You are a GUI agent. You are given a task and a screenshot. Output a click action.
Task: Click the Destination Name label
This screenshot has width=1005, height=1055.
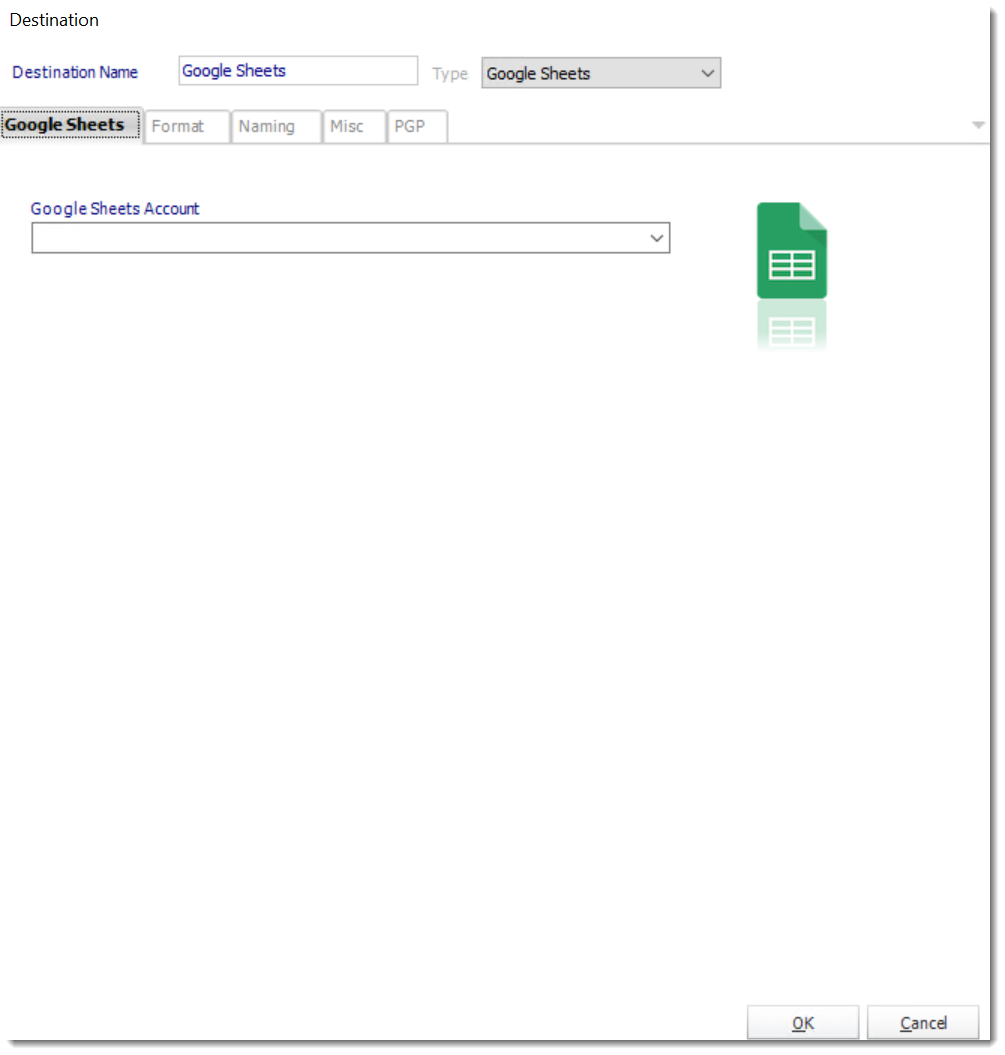[x=75, y=72]
